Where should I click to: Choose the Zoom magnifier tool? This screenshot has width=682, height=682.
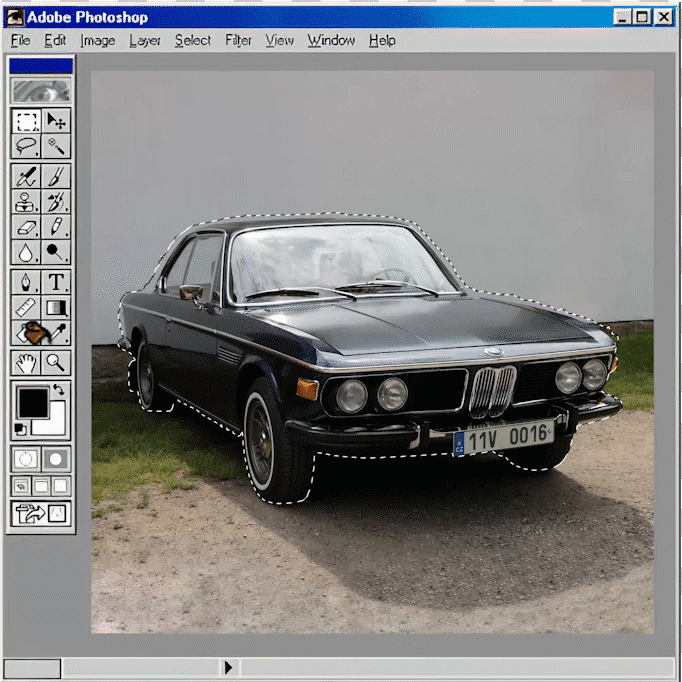57,362
